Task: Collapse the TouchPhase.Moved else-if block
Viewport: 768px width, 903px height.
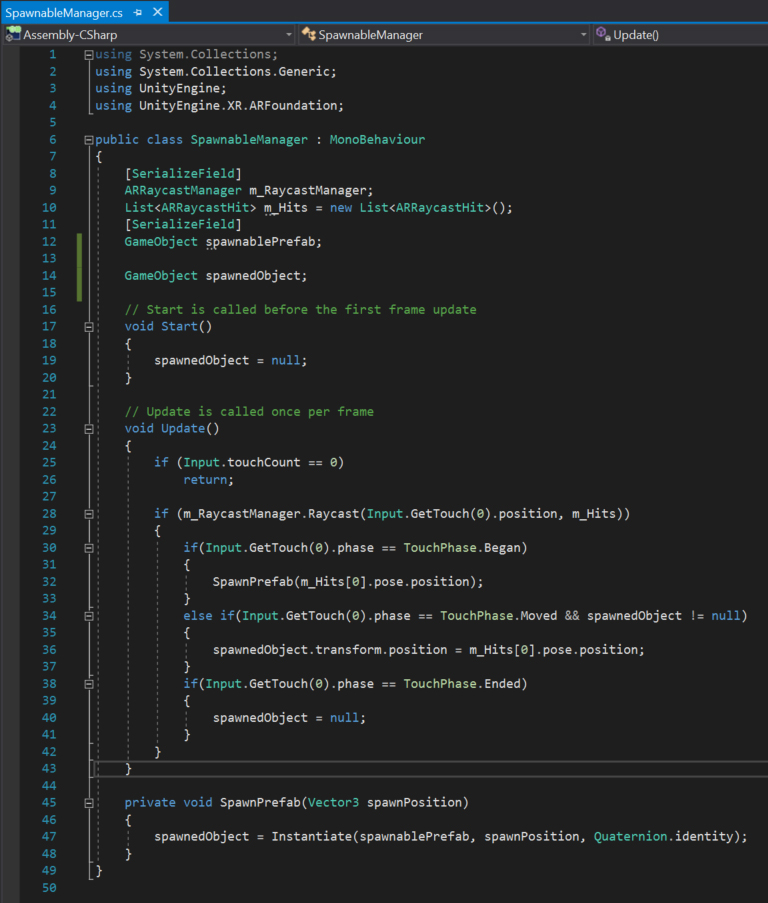Action: pos(89,616)
